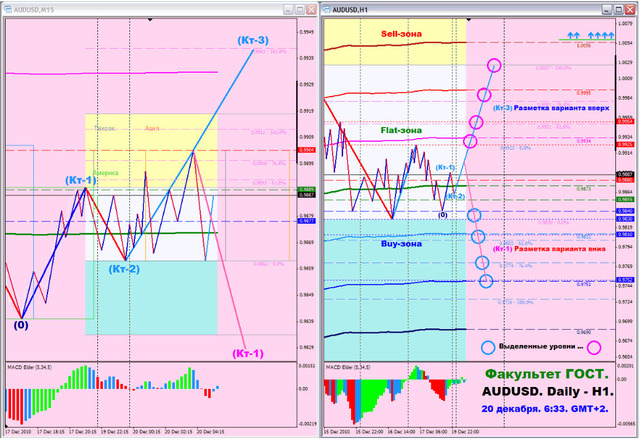Click the 'Азия' session label in M15
Image resolution: width=640 pixels, height=440 pixels.
pyautogui.click(x=152, y=128)
